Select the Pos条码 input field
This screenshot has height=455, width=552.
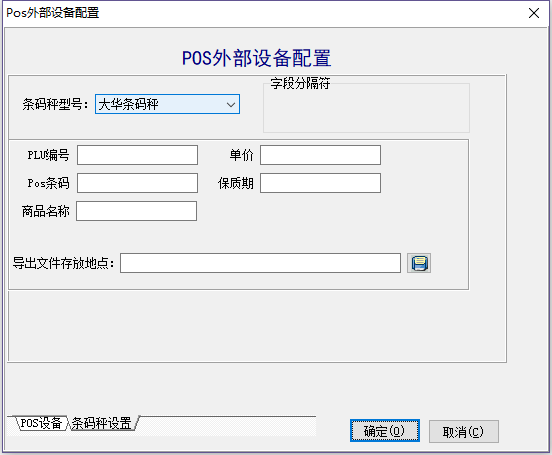coord(137,183)
